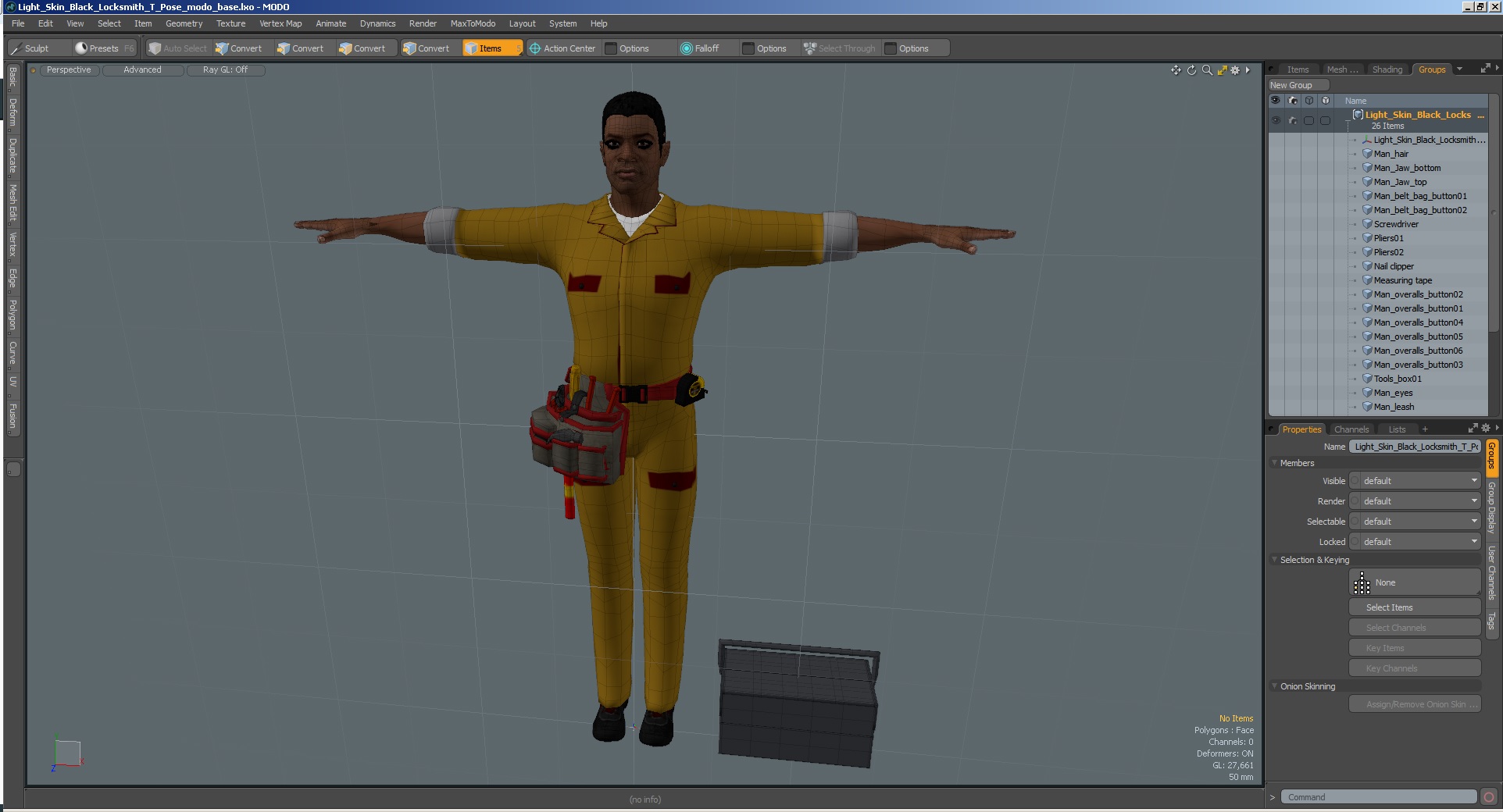Select the Measuring tape item in the list
Viewport: 1503px width, 812px height.
tap(1403, 280)
